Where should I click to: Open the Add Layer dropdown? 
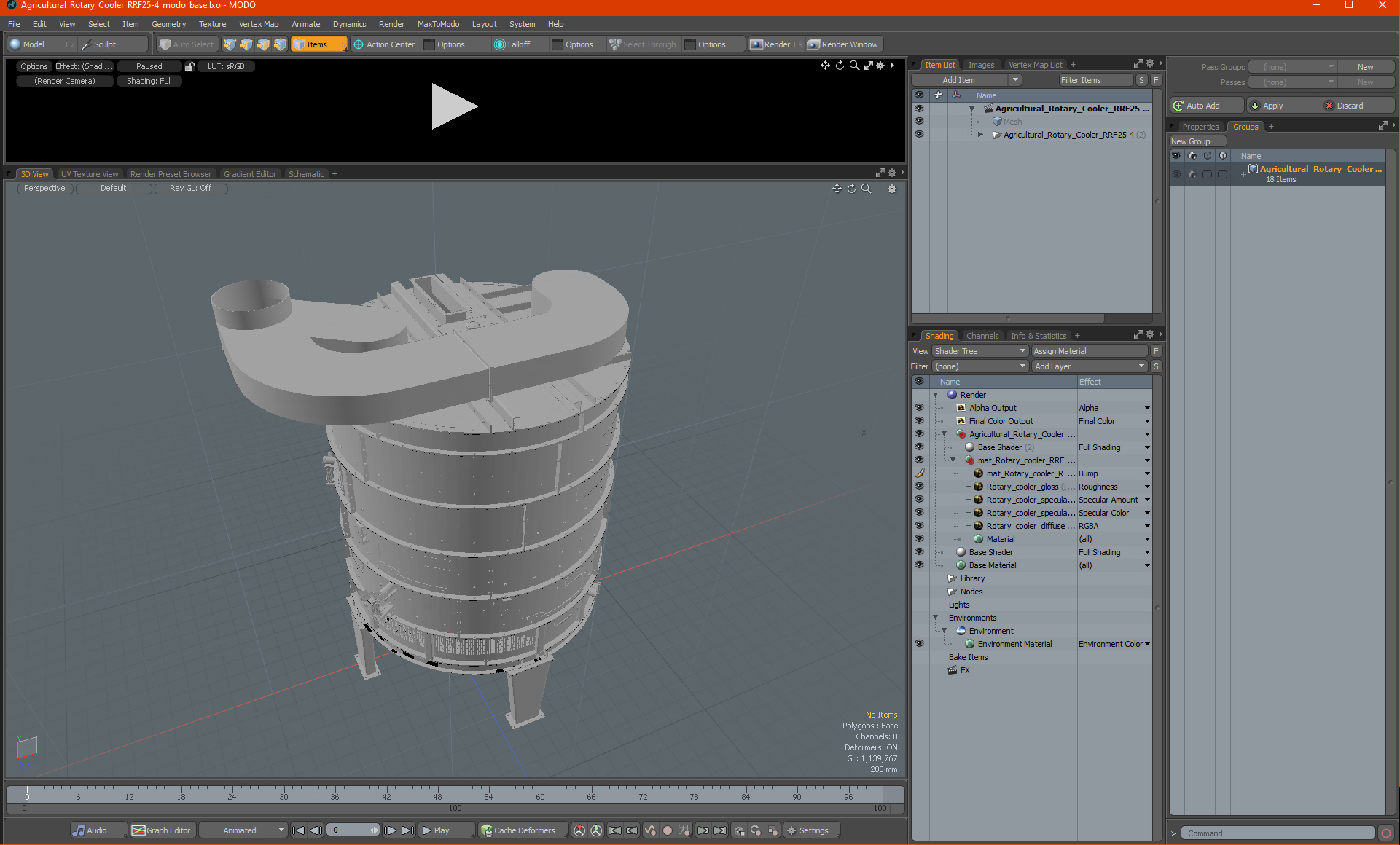(x=1090, y=366)
